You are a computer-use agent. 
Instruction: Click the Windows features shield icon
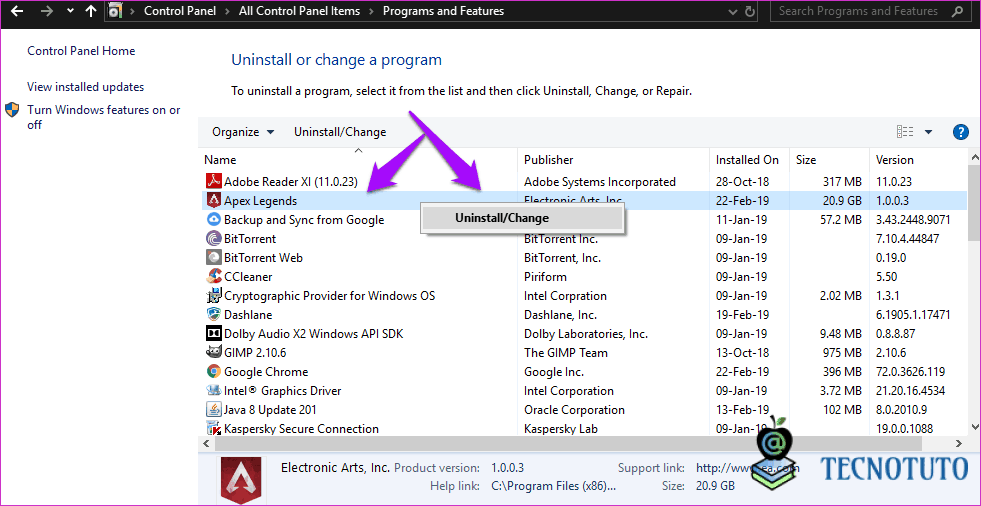(12, 110)
